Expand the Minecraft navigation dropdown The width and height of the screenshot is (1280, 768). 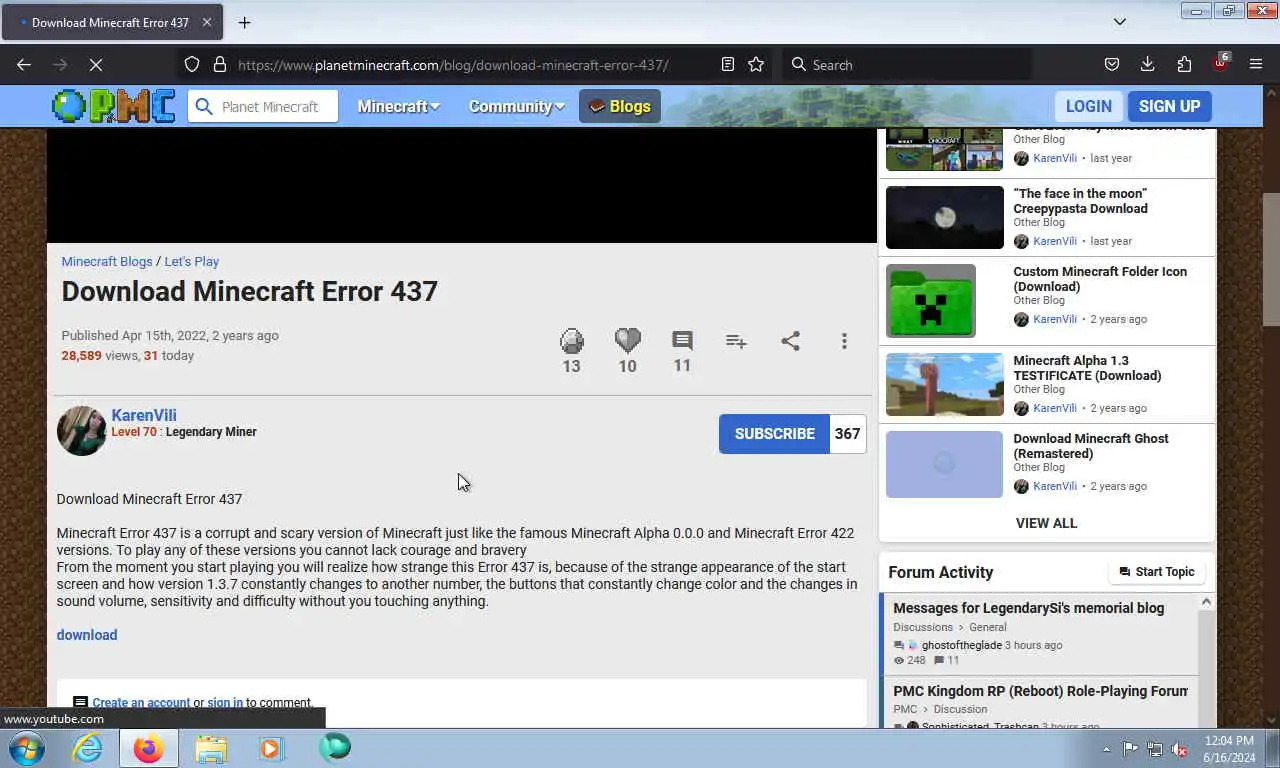point(398,106)
